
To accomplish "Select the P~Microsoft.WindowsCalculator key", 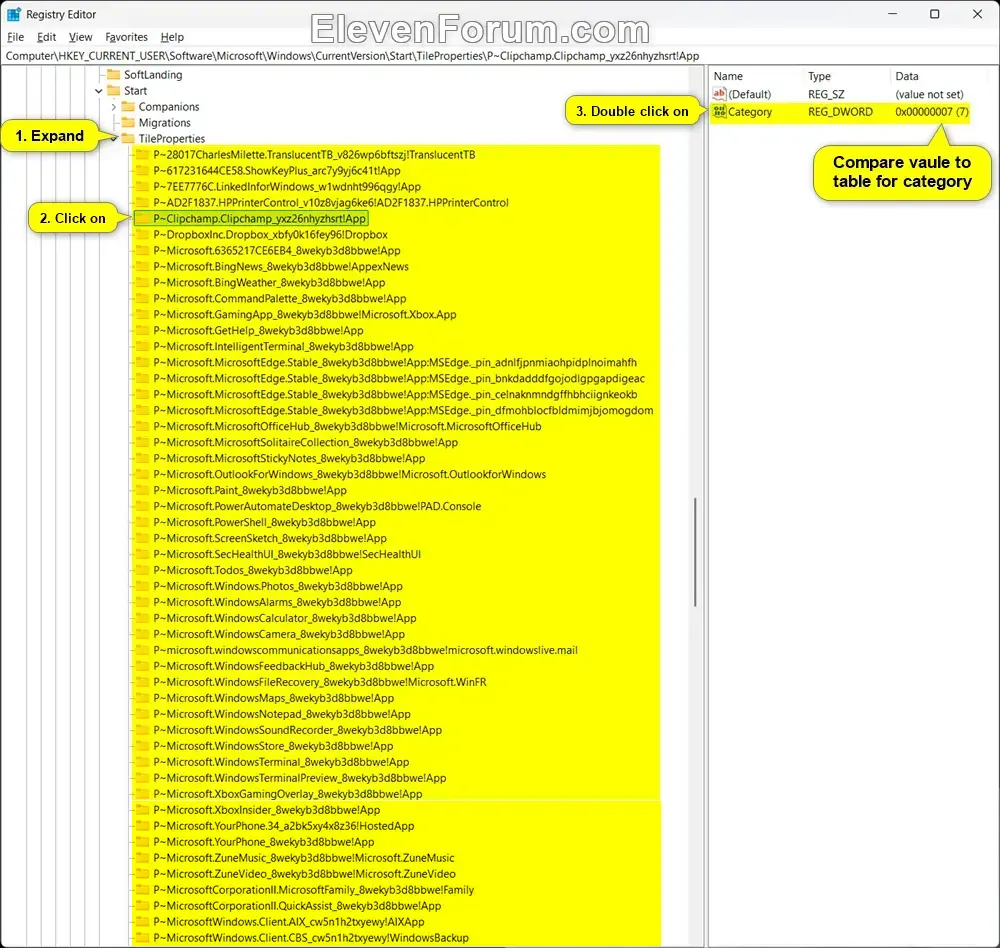I will [284, 618].
